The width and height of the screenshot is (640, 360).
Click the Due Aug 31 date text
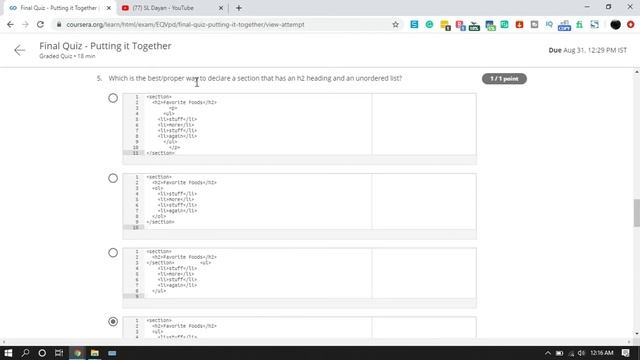point(587,50)
